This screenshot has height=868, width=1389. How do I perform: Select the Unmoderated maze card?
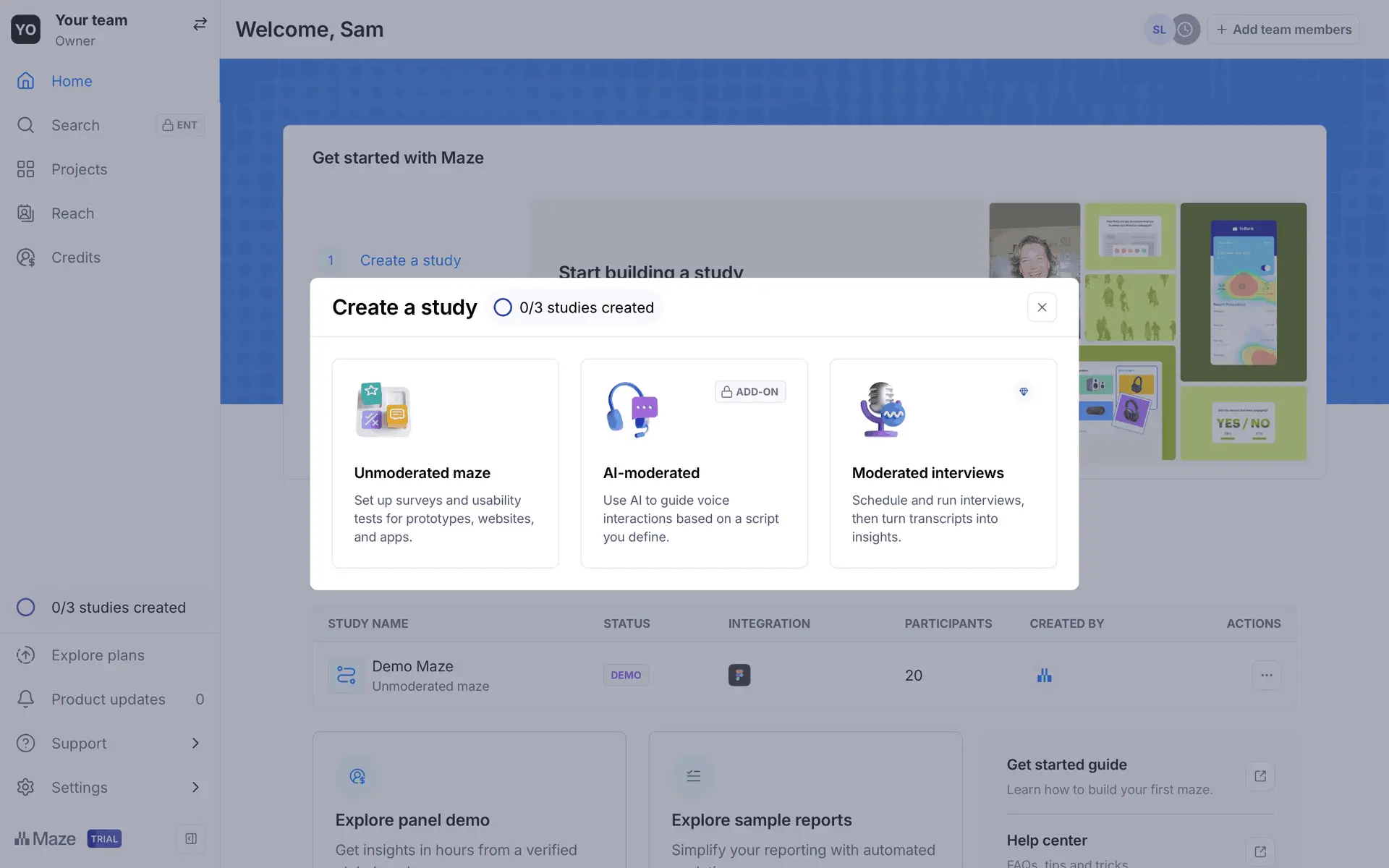click(x=445, y=463)
